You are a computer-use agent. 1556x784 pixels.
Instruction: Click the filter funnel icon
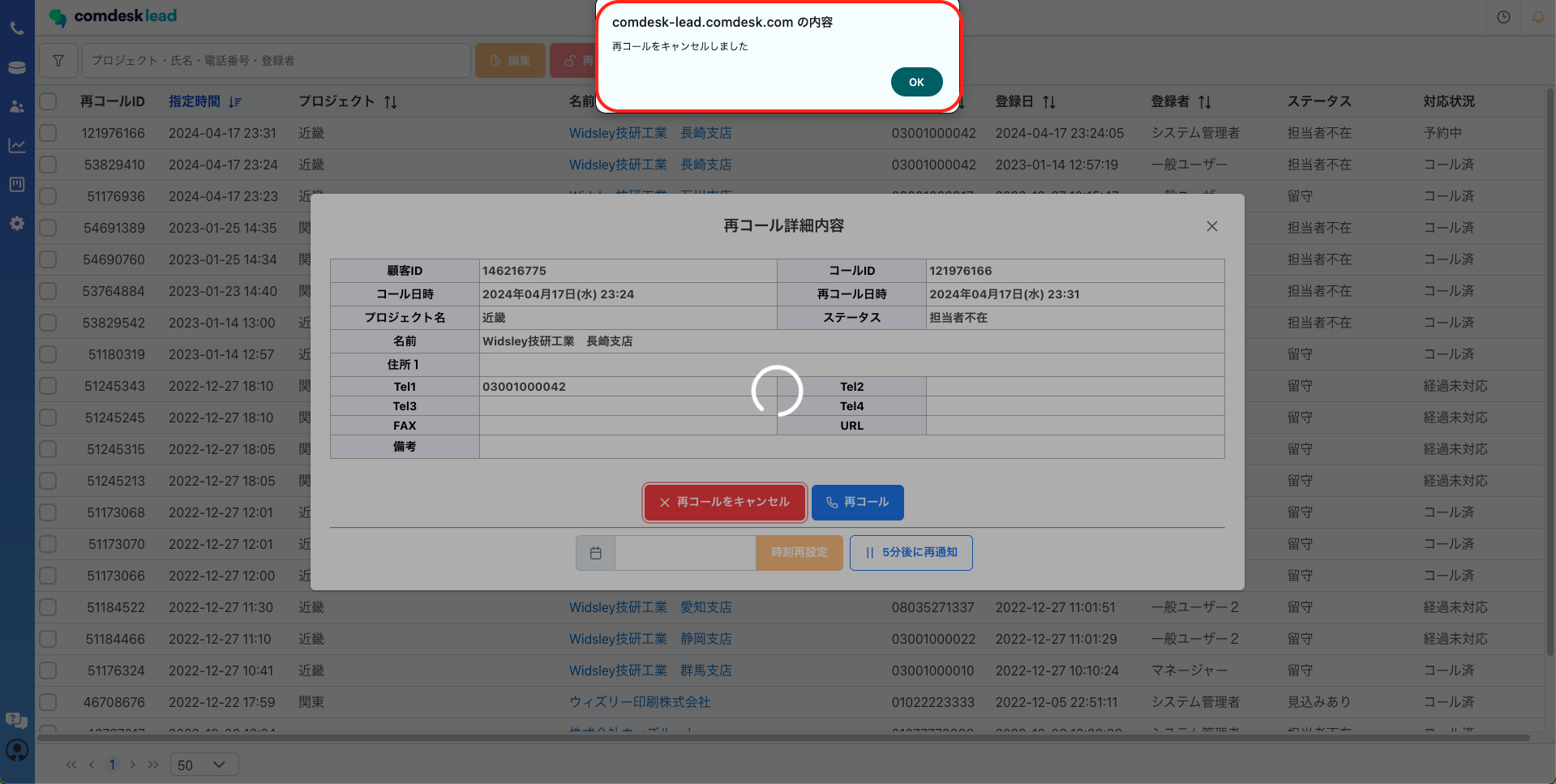click(x=58, y=61)
